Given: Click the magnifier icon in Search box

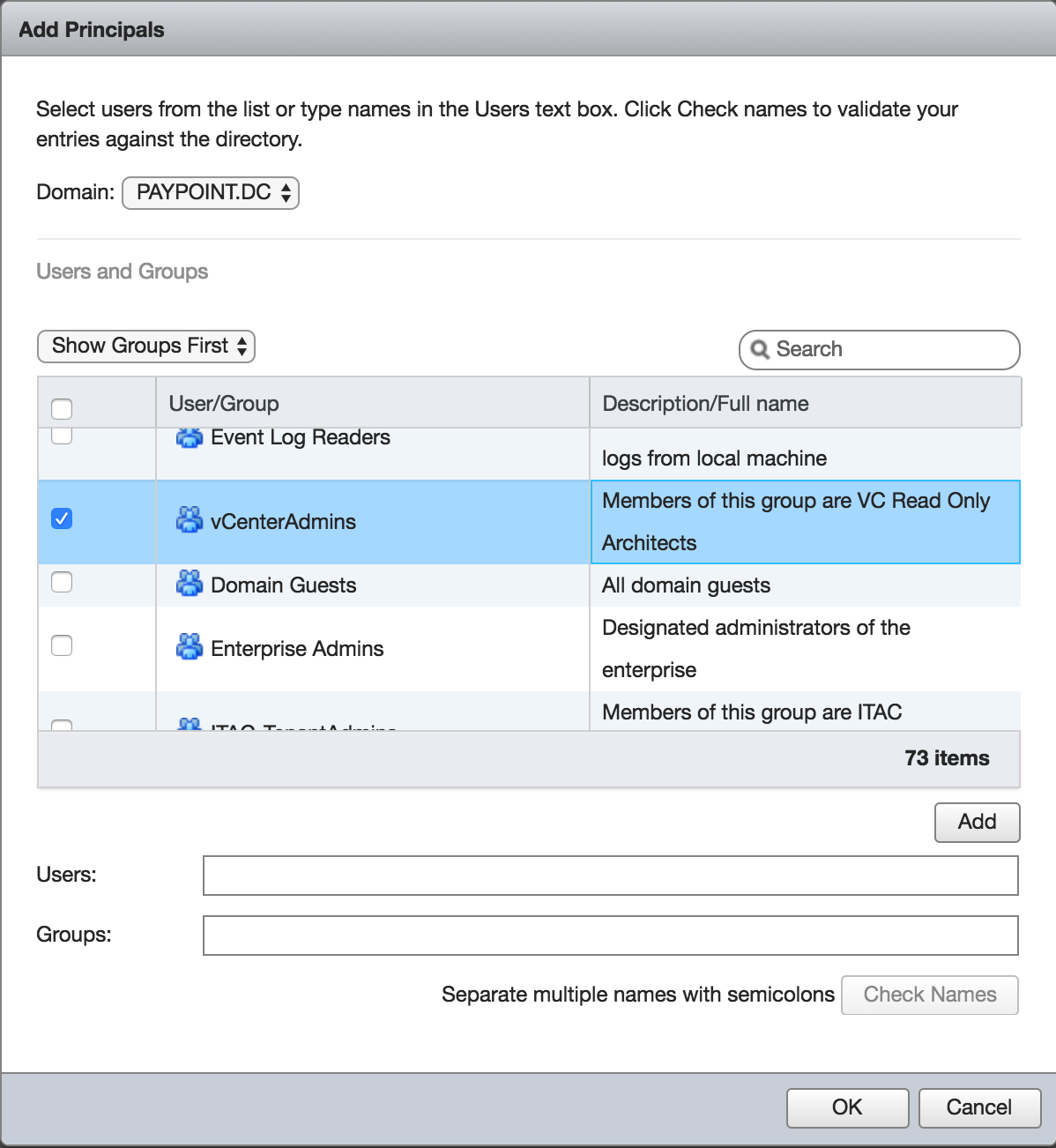Looking at the screenshot, I should pyautogui.click(x=760, y=350).
